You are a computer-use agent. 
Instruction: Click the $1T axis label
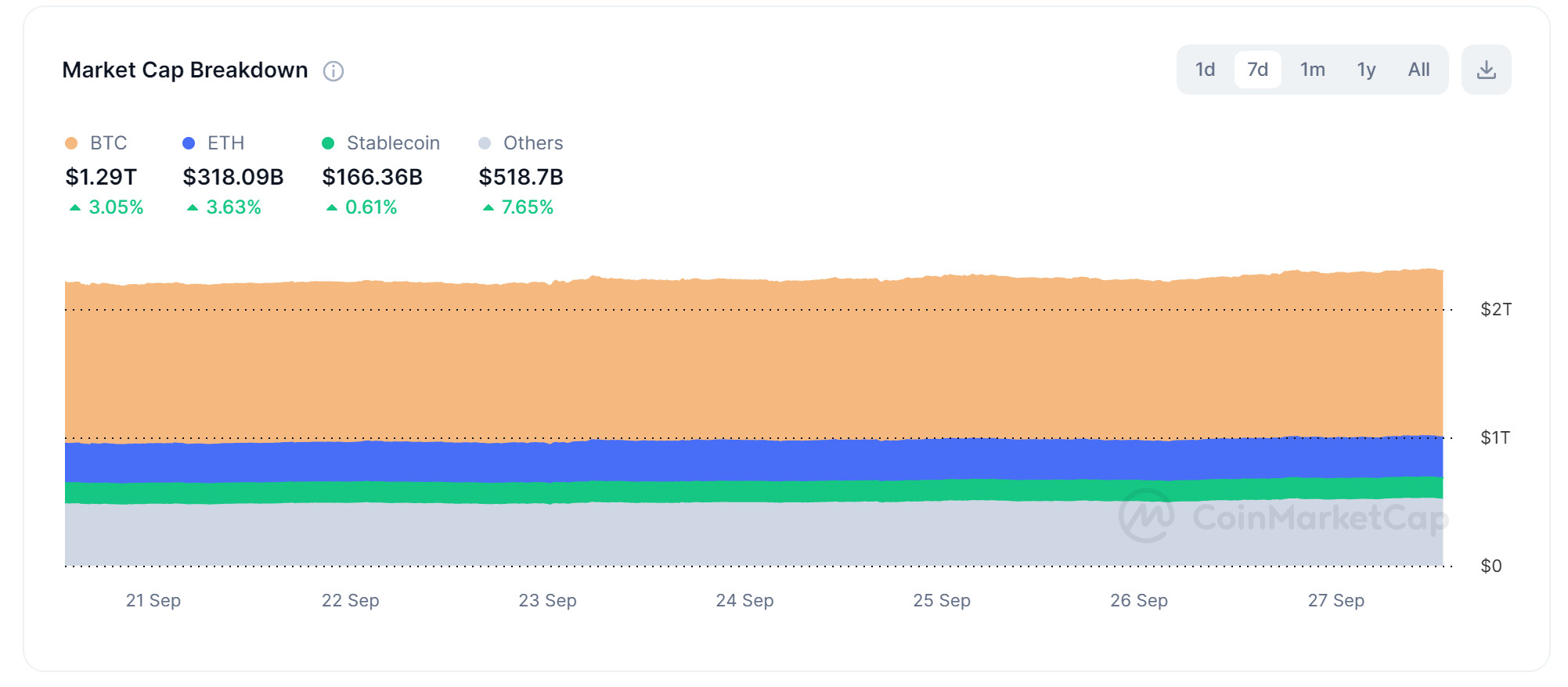(x=1495, y=438)
